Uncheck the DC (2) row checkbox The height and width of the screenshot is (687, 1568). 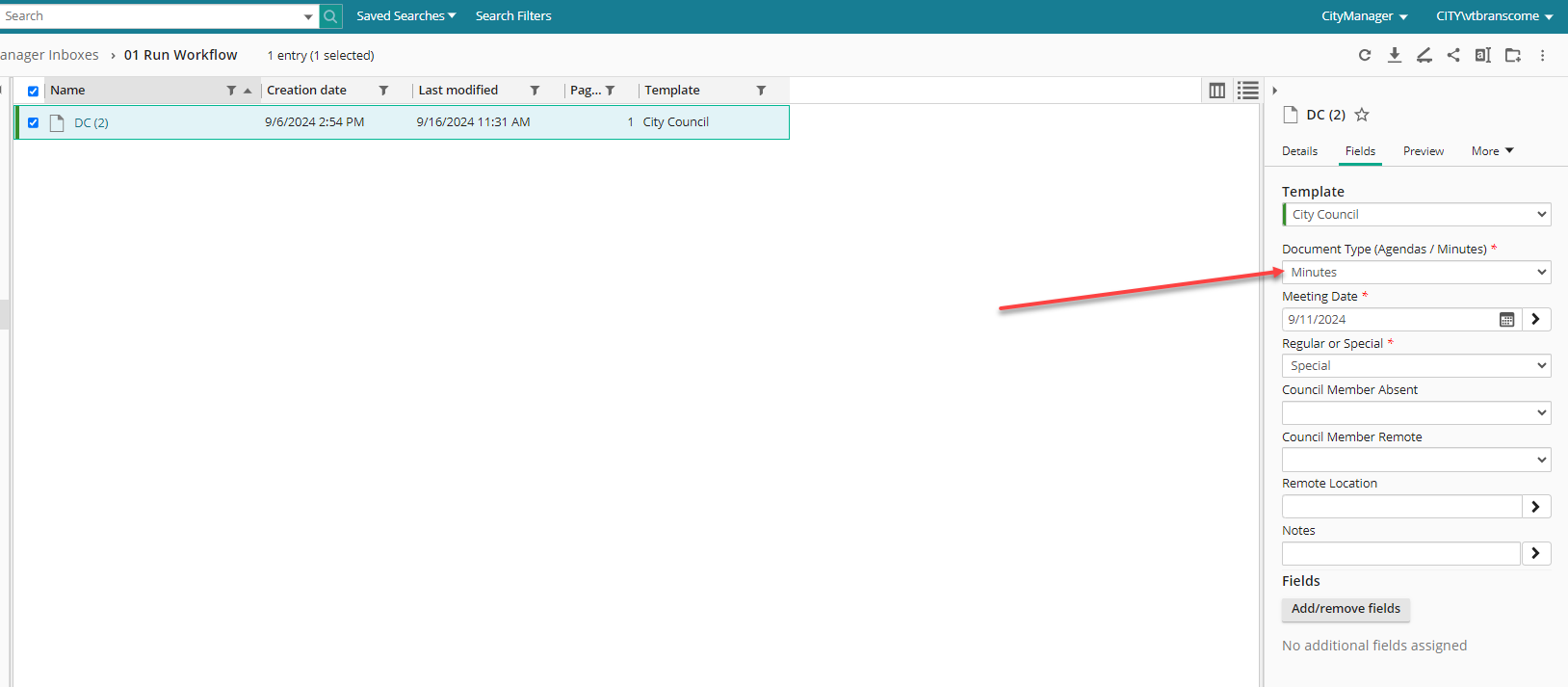[x=33, y=122]
